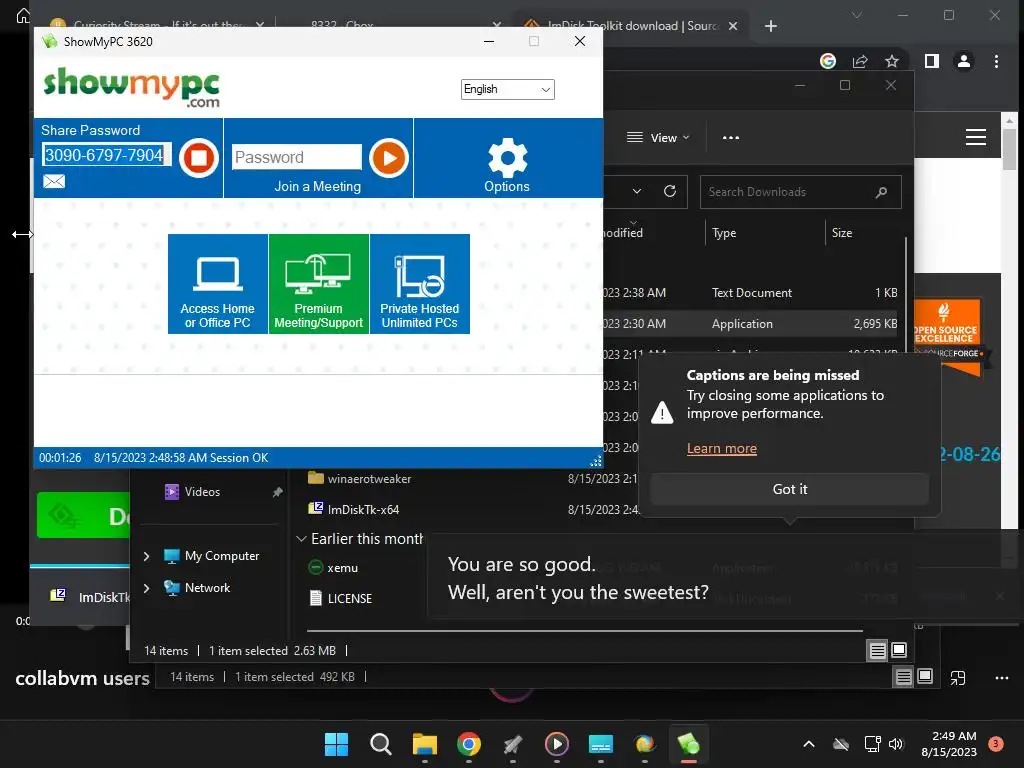Focus the Join a Meeting password field
Image resolution: width=1024 pixels, height=768 pixels.
pos(296,157)
